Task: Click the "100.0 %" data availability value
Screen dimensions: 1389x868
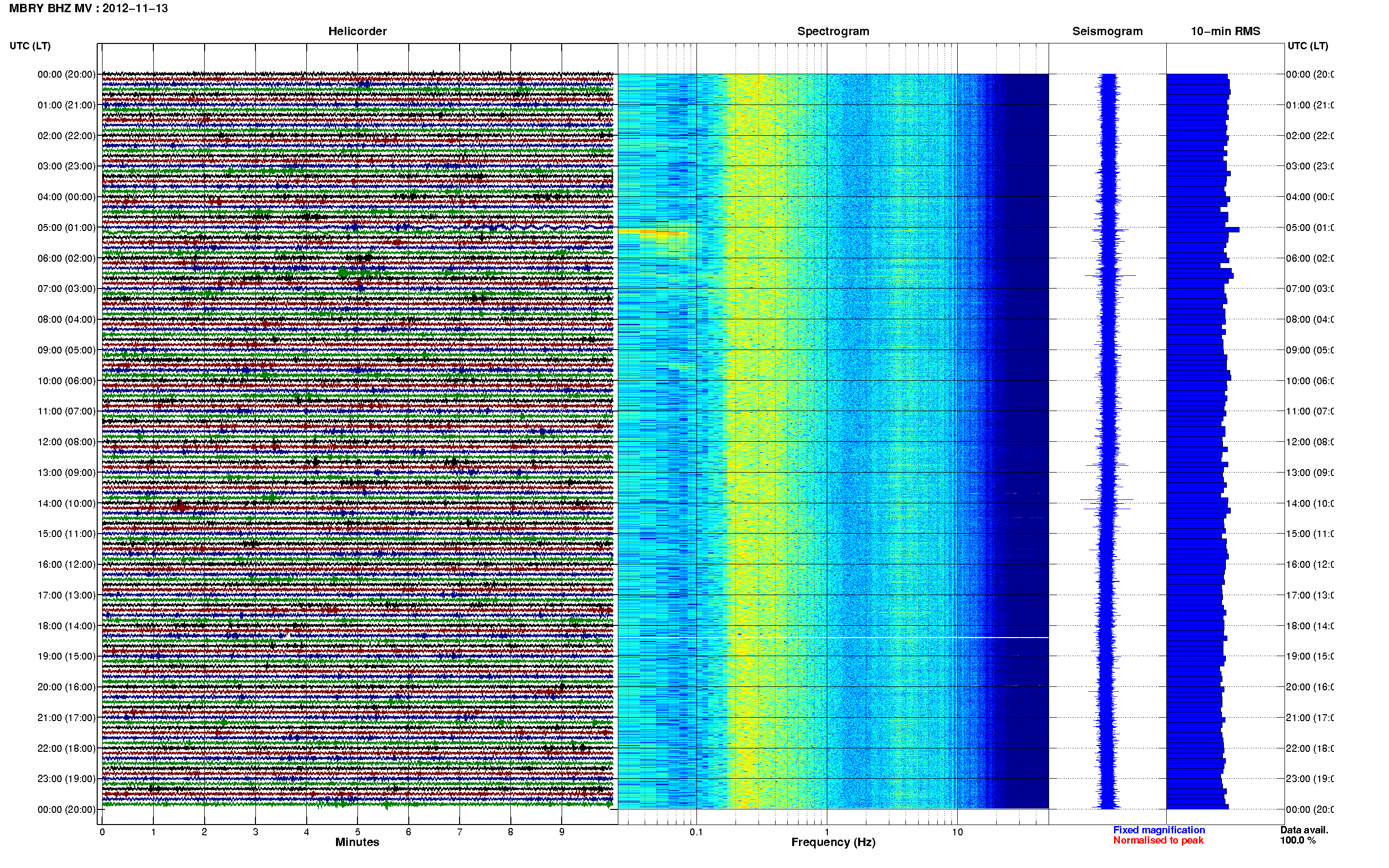Action: (x=1298, y=841)
